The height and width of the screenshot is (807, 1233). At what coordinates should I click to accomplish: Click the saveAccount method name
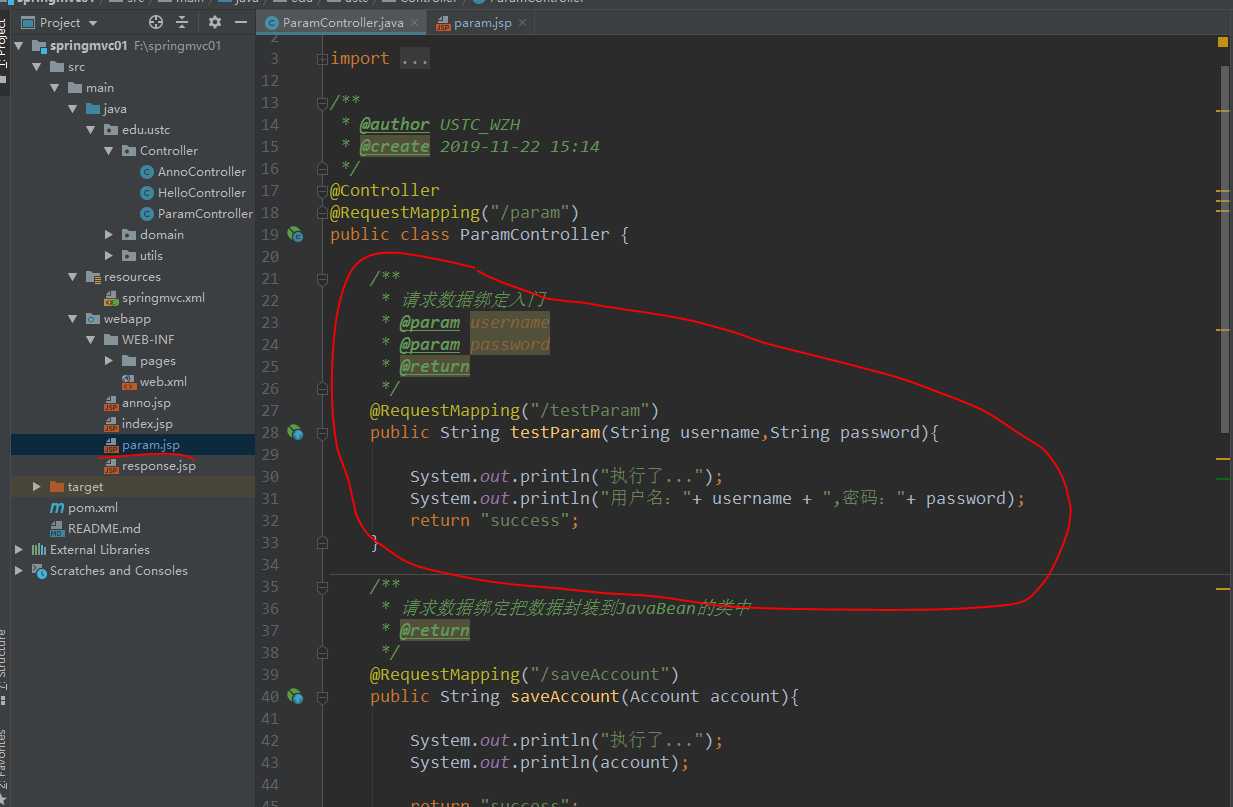(x=565, y=696)
